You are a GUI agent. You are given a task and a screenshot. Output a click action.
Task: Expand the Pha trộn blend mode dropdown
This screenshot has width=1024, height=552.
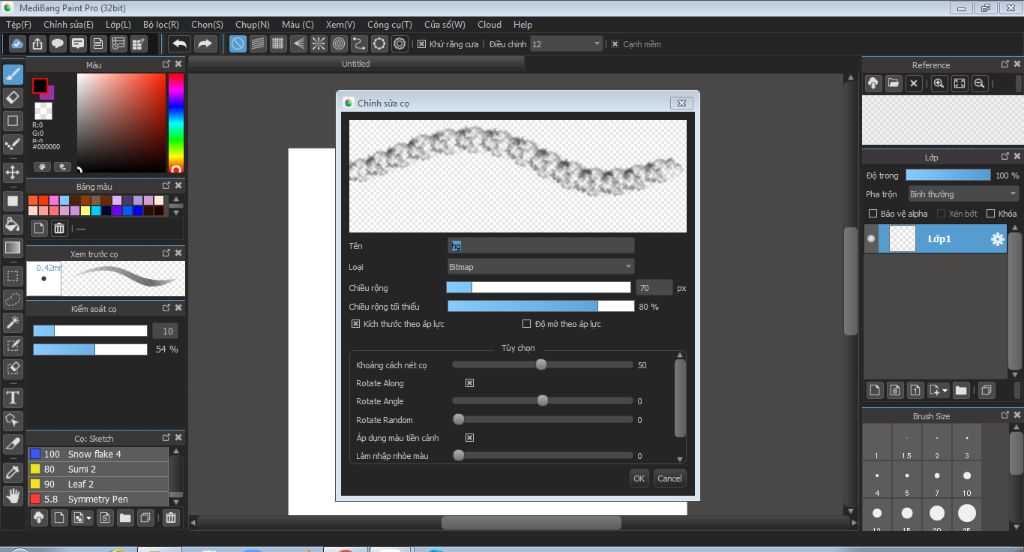tap(962, 194)
